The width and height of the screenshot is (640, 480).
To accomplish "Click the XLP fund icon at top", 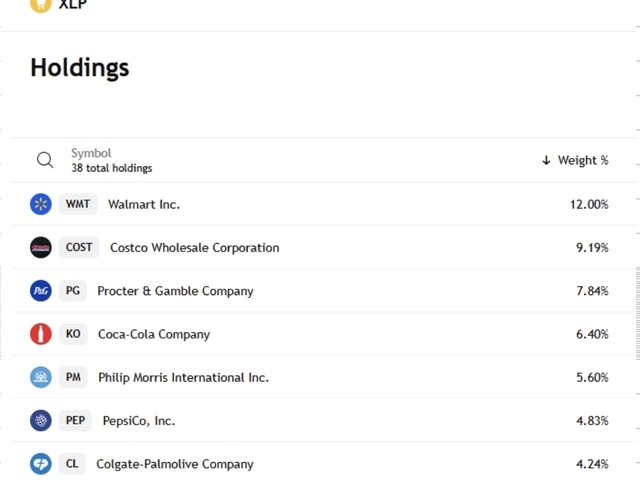I will point(41,4).
